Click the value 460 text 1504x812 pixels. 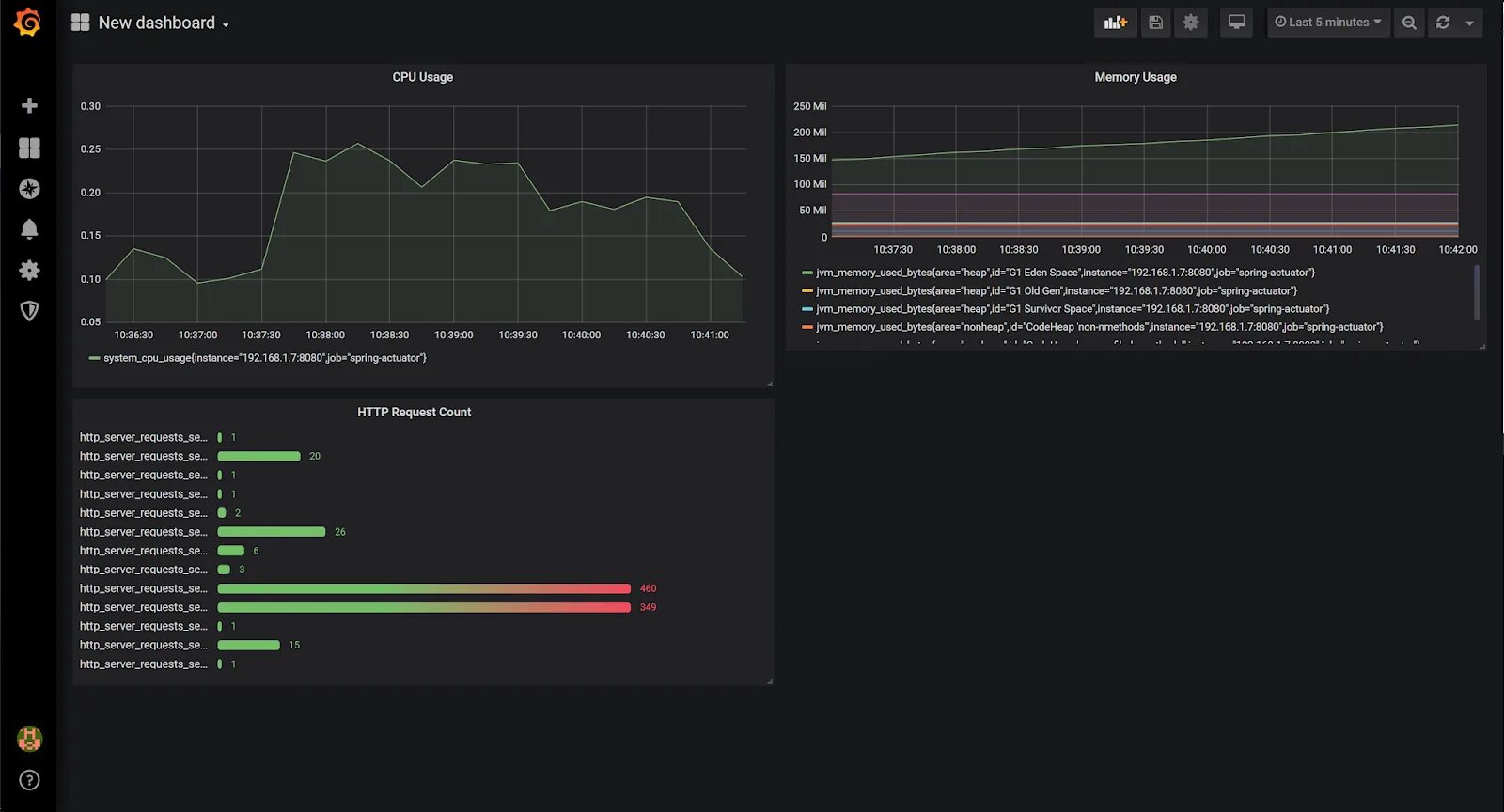click(648, 588)
